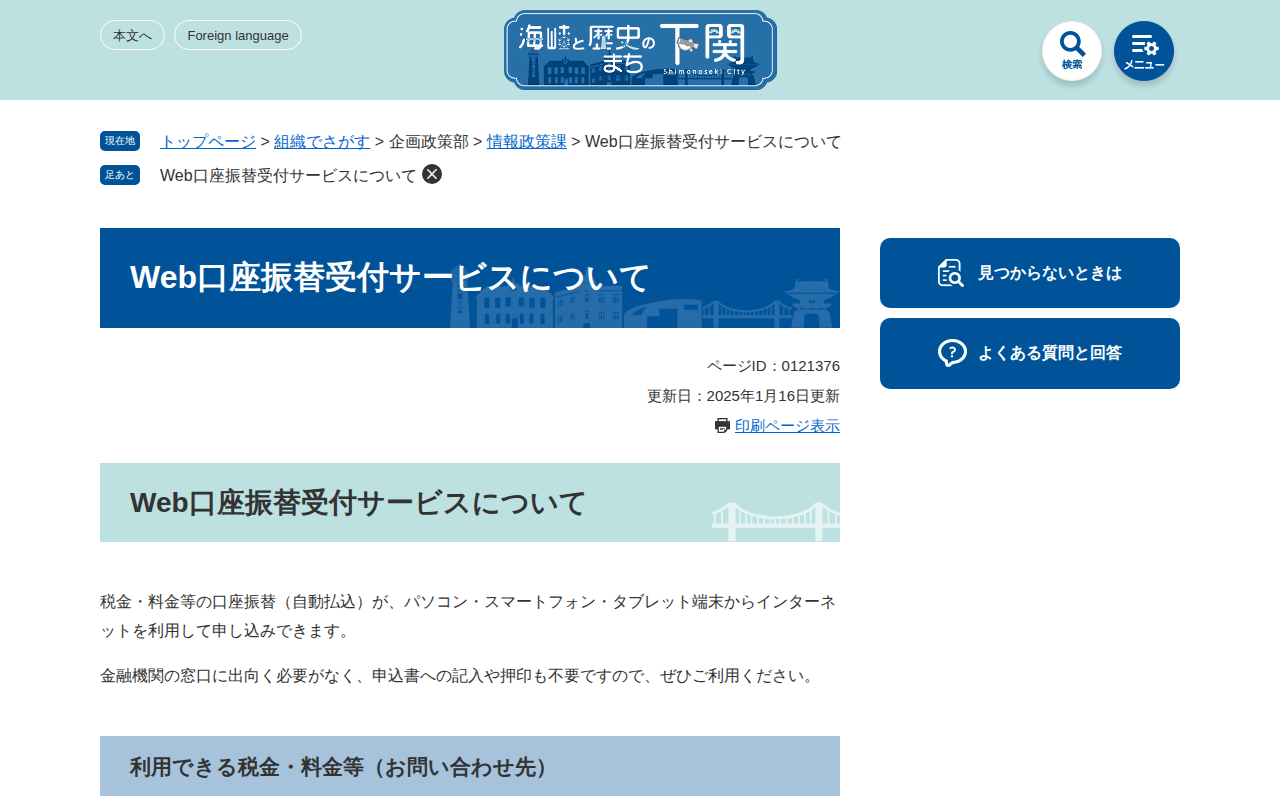Go to トップページ breadcrumb link
The height and width of the screenshot is (800, 1280).
coord(208,142)
